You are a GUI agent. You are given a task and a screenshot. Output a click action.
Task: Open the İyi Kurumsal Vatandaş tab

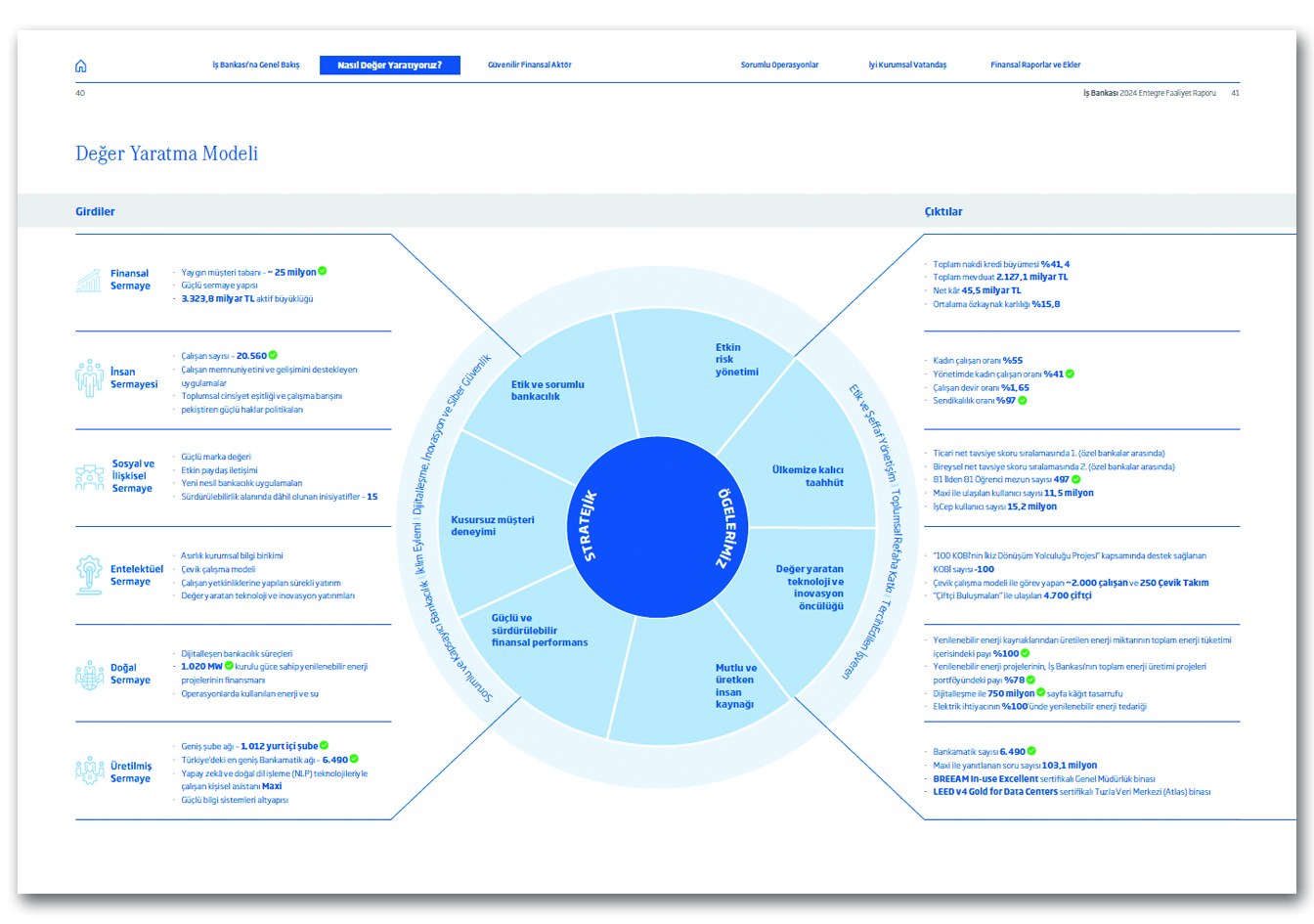[907, 66]
